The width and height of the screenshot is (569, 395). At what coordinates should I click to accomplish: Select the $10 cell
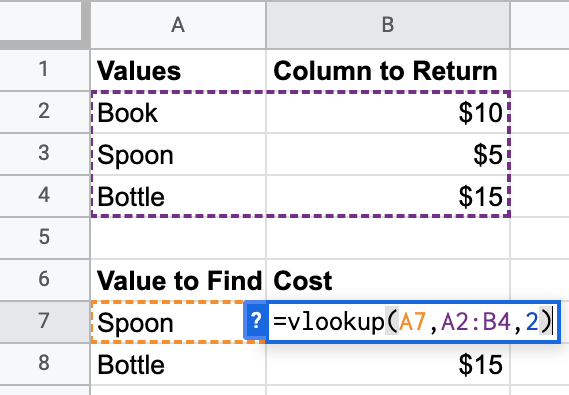pos(388,112)
